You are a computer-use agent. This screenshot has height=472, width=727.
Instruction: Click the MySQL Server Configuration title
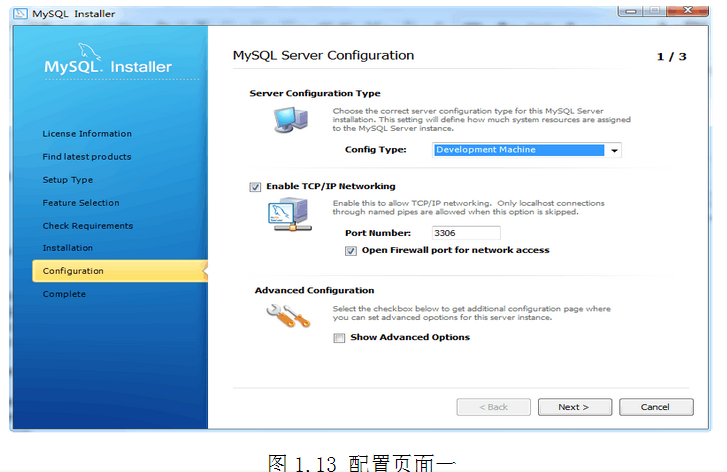pyautogui.click(x=323, y=55)
